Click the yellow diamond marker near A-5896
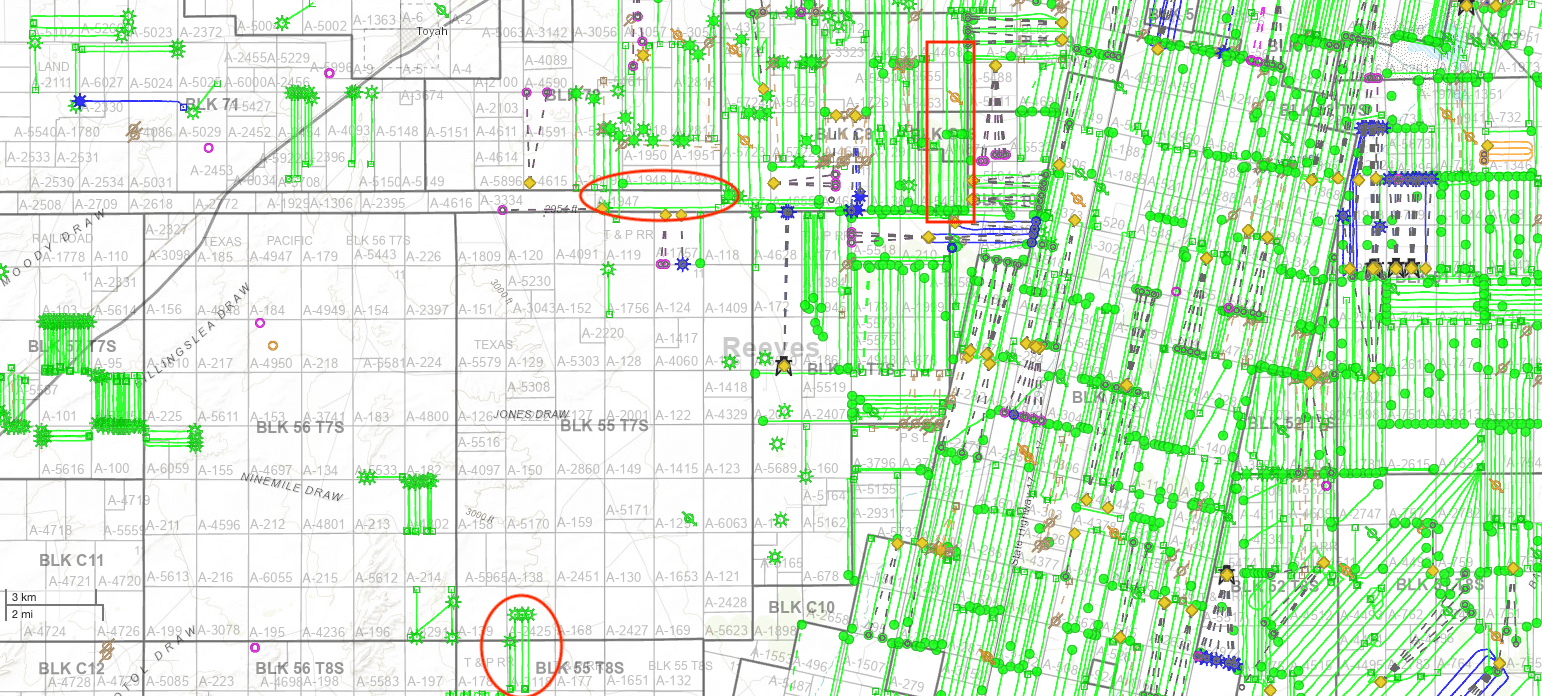This screenshot has height=696, width=1542. tap(530, 182)
